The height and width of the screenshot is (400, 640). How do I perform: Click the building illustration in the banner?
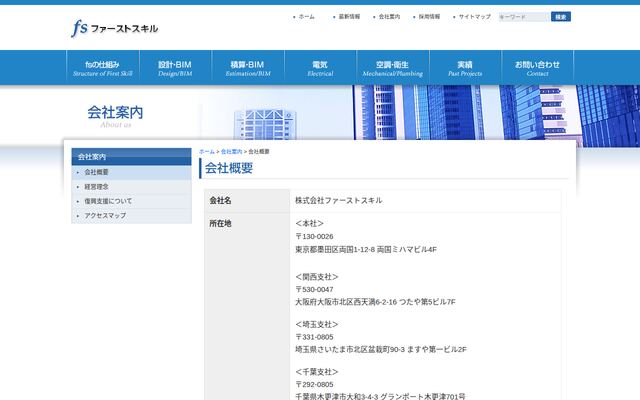coord(265,124)
